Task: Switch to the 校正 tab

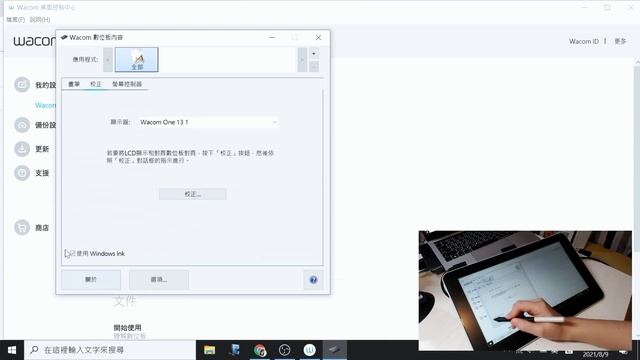Action: pos(96,84)
